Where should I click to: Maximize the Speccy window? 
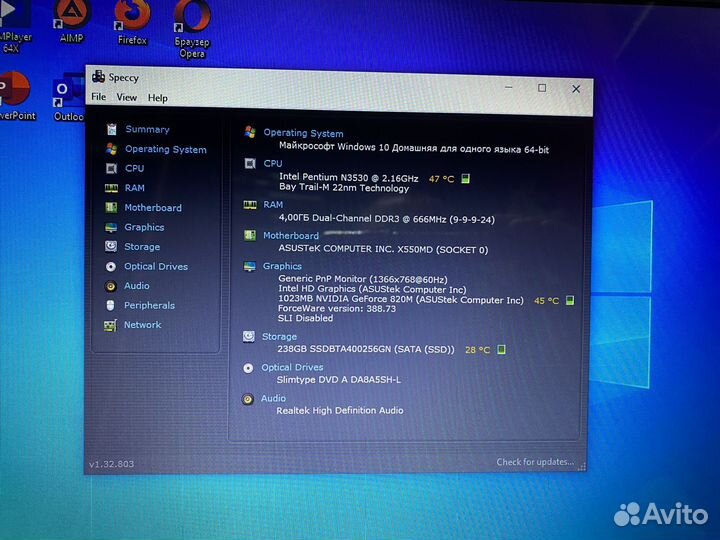[x=542, y=88]
